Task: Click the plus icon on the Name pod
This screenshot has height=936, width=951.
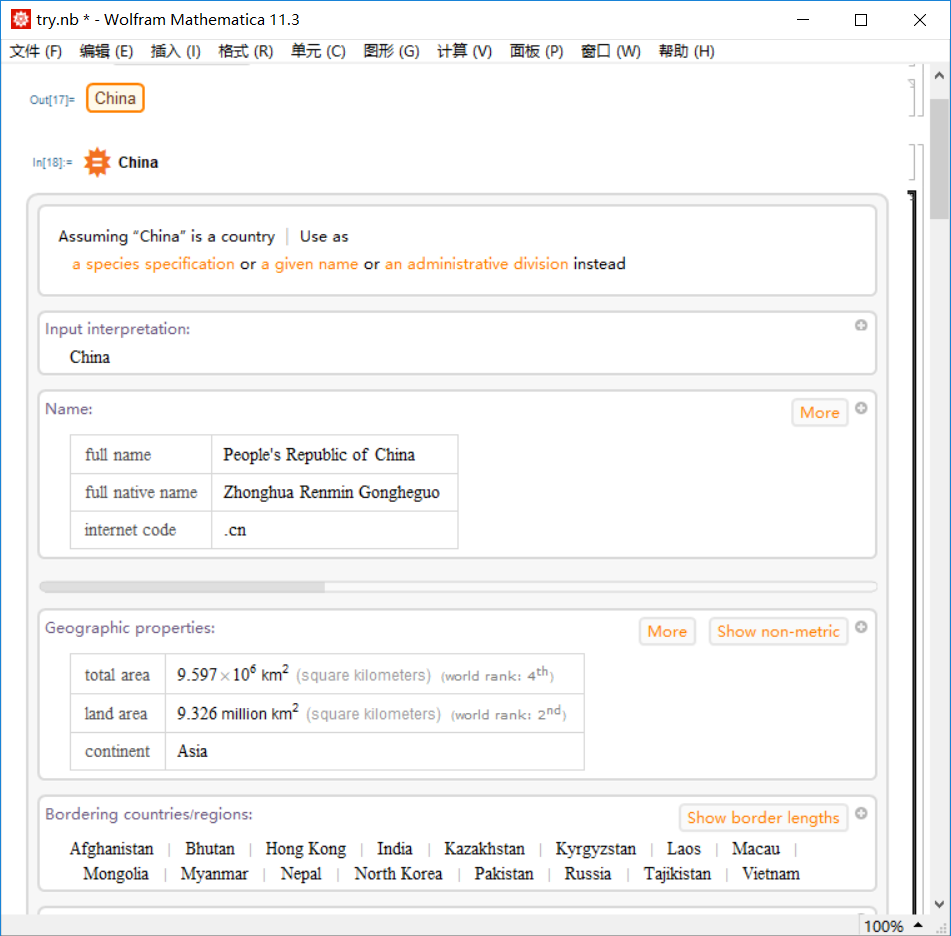Action: pyautogui.click(x=860, y=409)
